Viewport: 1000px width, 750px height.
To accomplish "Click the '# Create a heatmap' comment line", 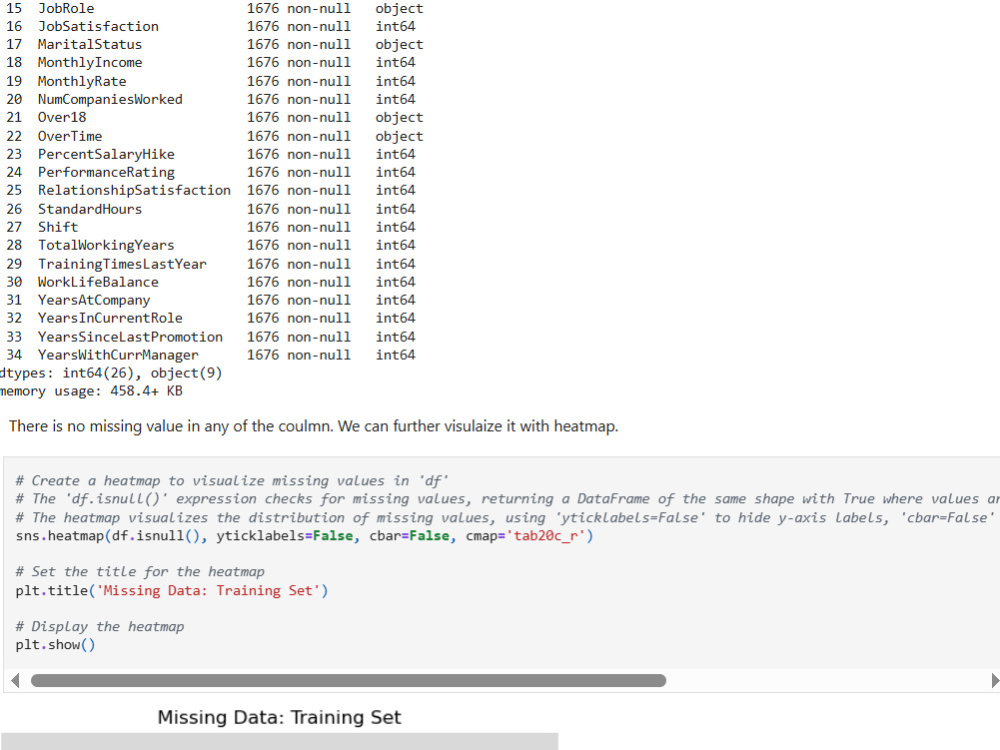I will (232, 481).
